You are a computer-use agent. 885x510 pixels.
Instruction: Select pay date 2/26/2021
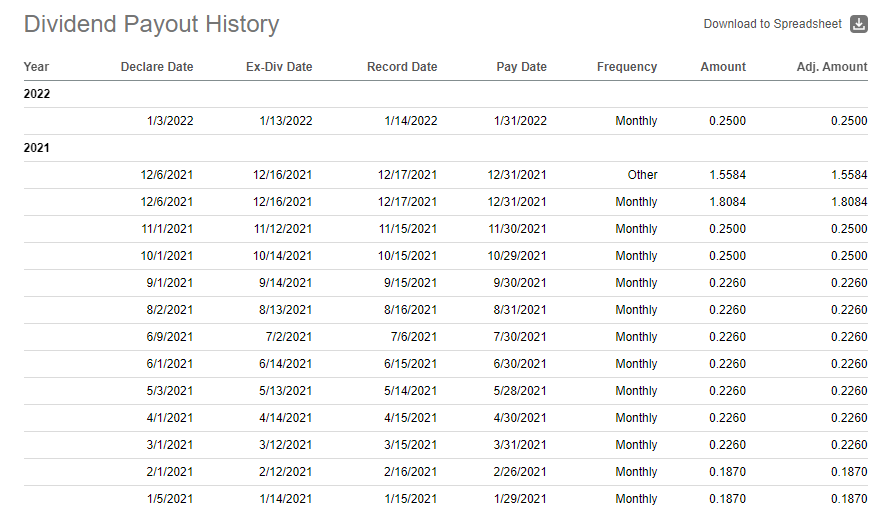coord(520,472)
